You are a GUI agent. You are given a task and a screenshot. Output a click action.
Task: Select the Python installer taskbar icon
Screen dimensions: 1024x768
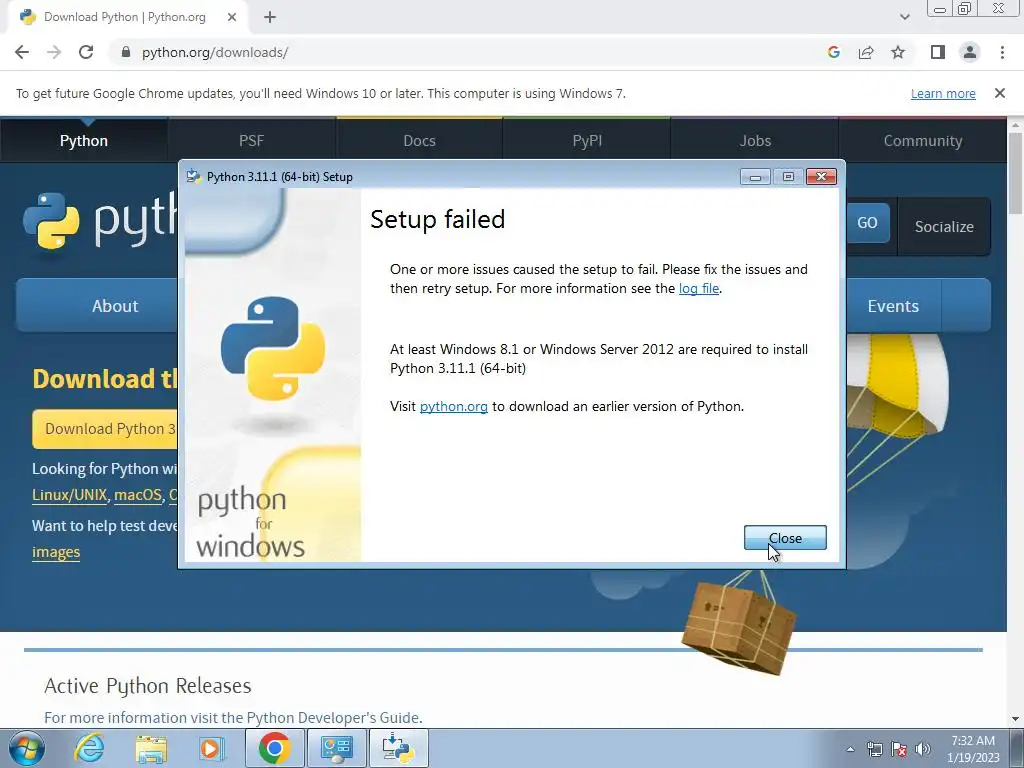(x=398, y=748)
